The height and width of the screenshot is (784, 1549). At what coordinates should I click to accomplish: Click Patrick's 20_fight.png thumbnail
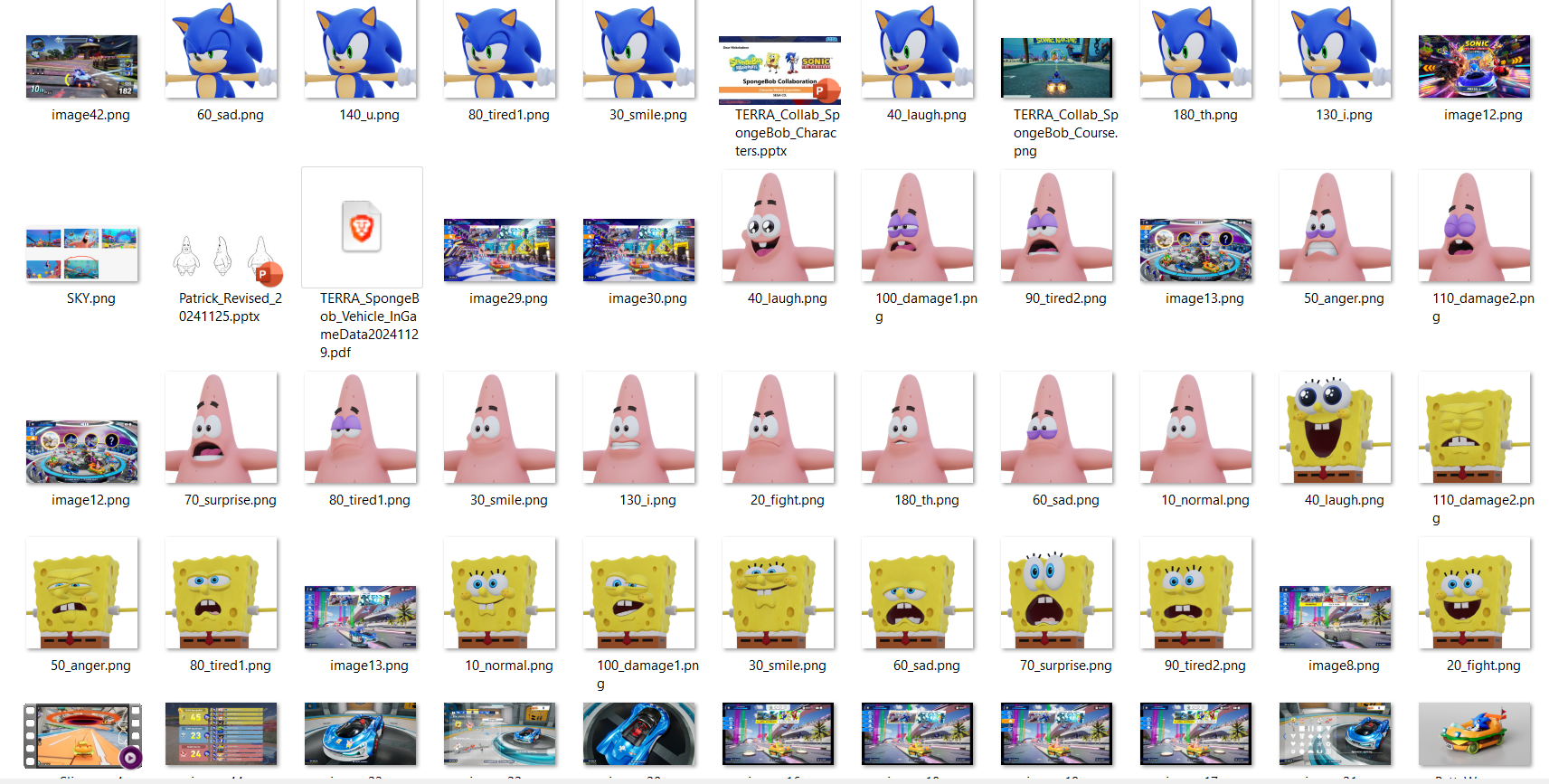[779, 428]
